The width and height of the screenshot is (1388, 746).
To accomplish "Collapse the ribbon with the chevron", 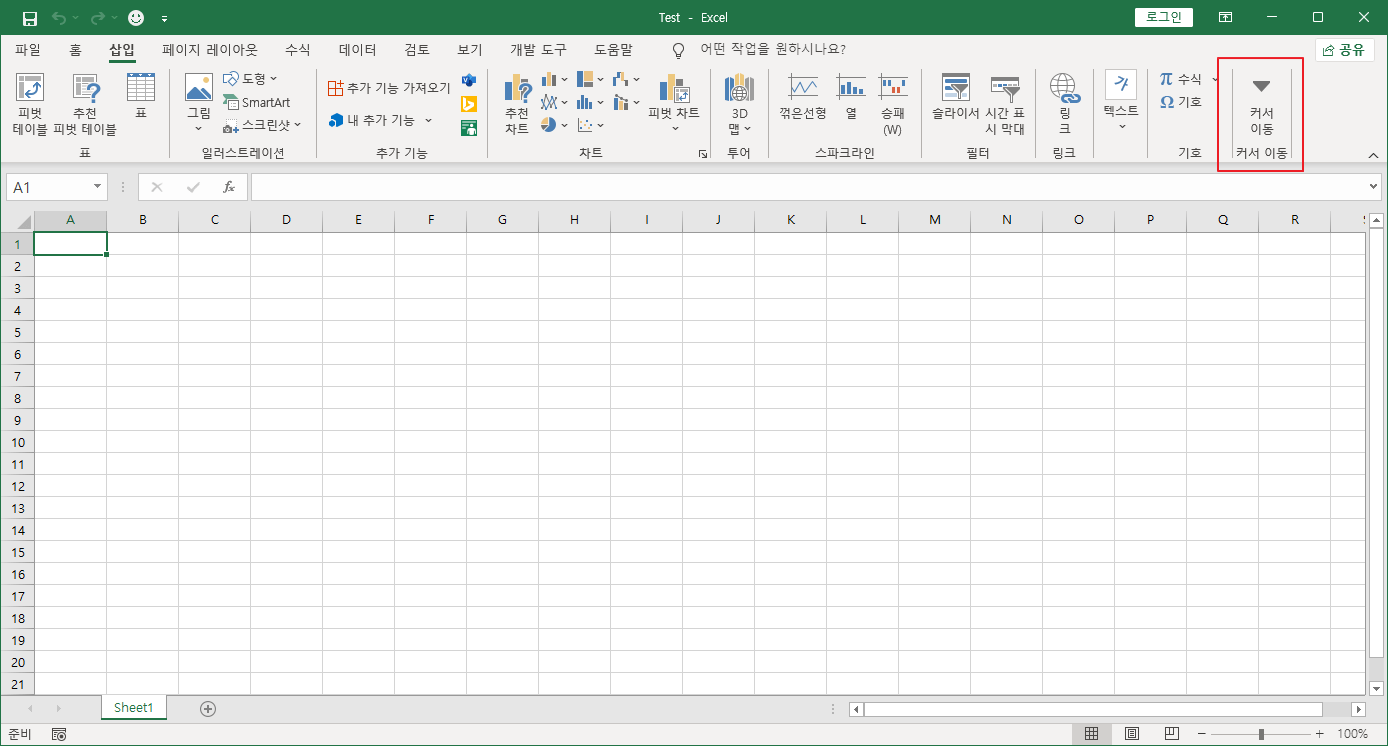I will [x=1373, y=155].
